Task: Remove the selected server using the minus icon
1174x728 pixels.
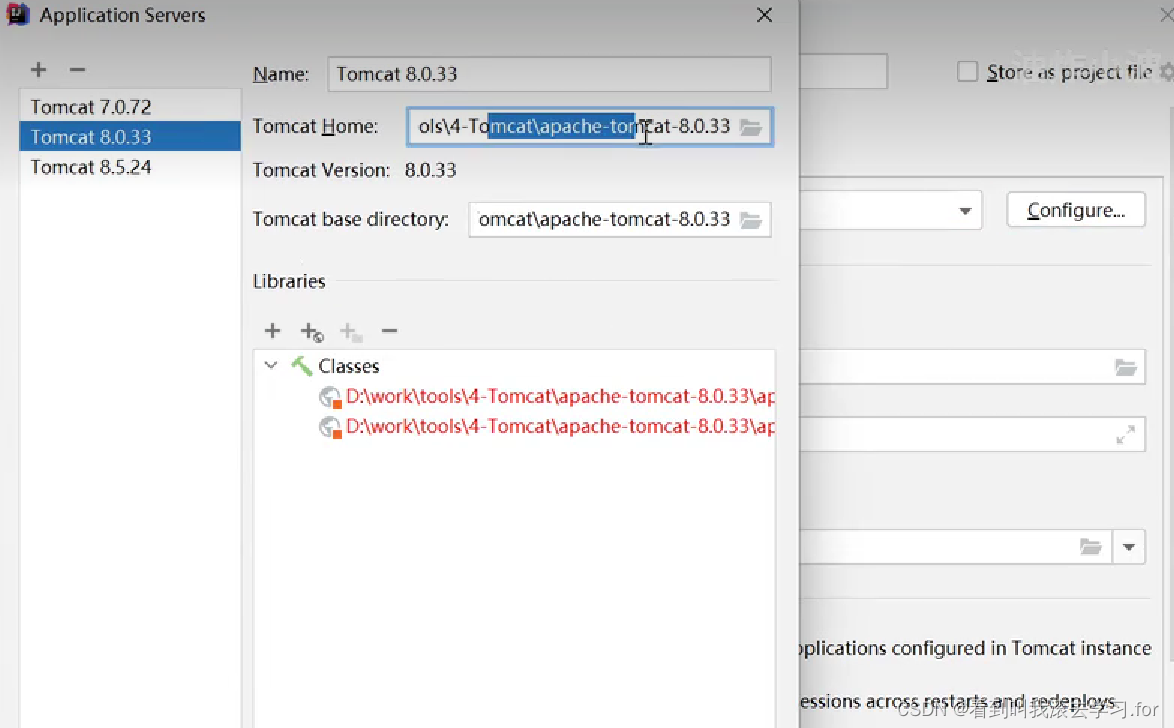Action: coord(77,69)
